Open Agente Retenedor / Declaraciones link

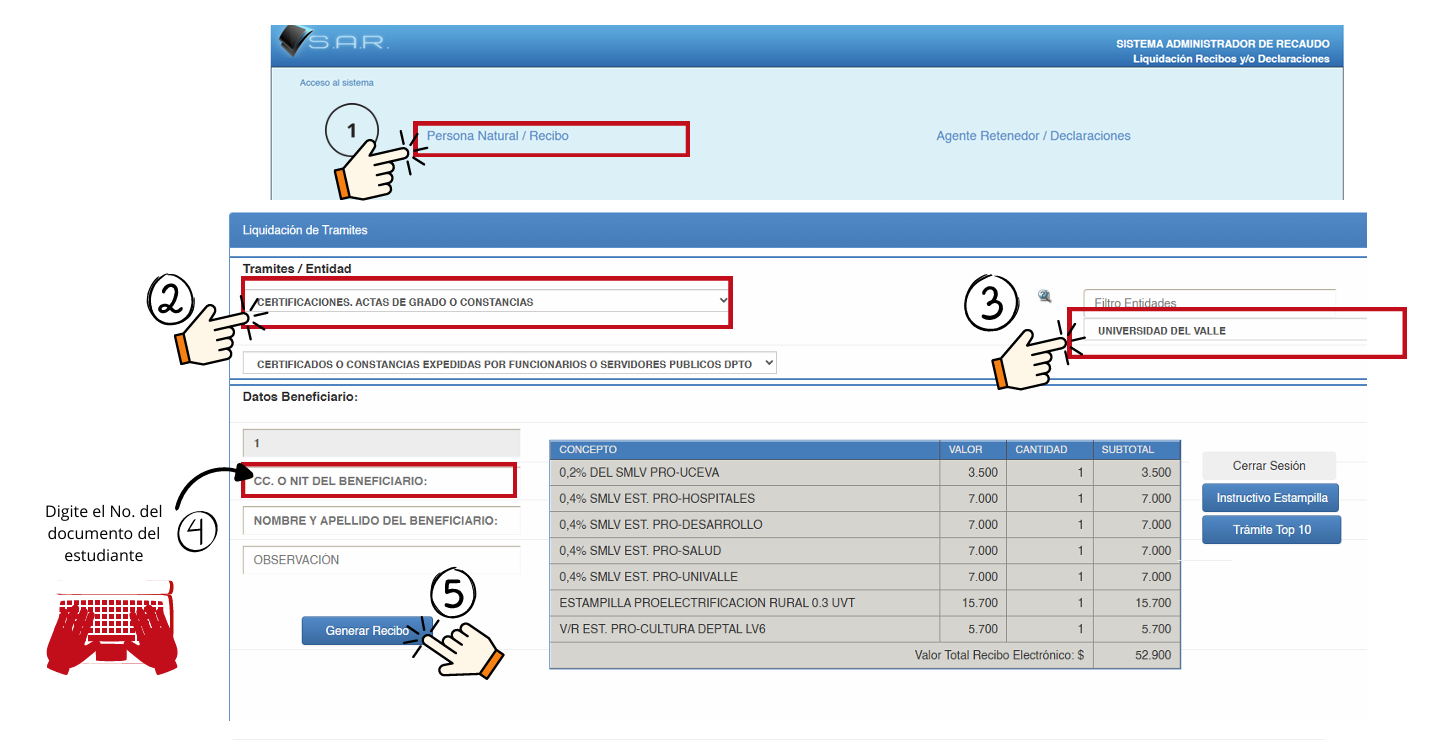click(x=1033, y=136)
